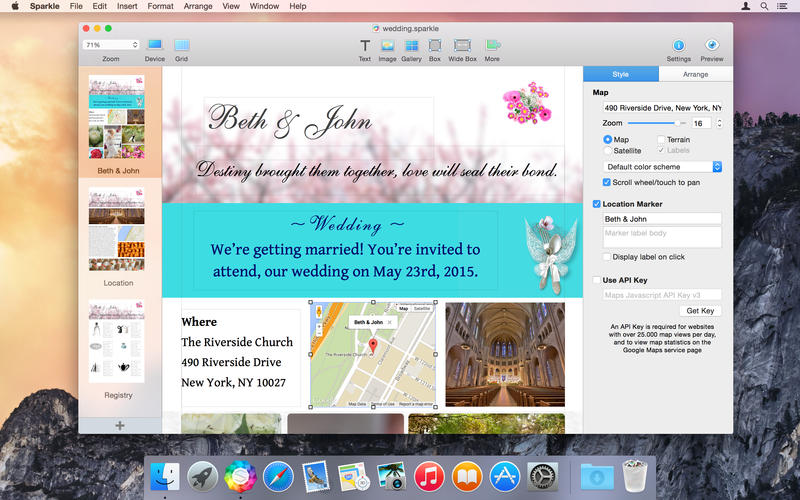The height and width of the screenshot is (500, 800).
Task: Click the Image tool icon
Action: tap(387, 45)
